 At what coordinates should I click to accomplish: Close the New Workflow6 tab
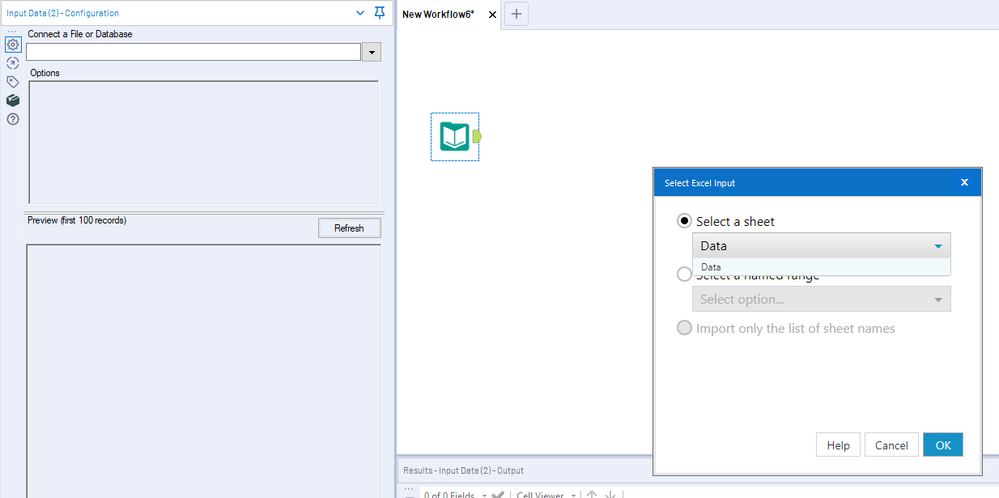[x=492, y=15]
